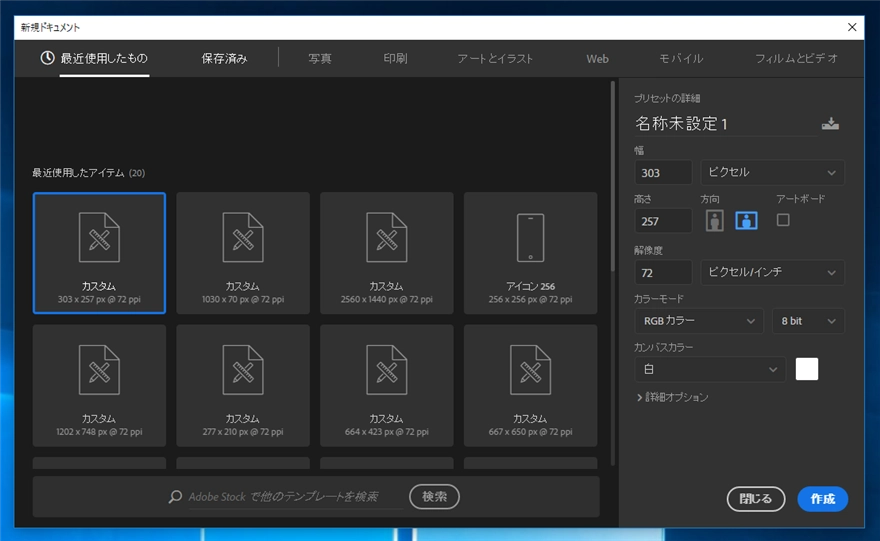
Task: Switch to アートとイラスト tab
Action: (x=495, y=58)
